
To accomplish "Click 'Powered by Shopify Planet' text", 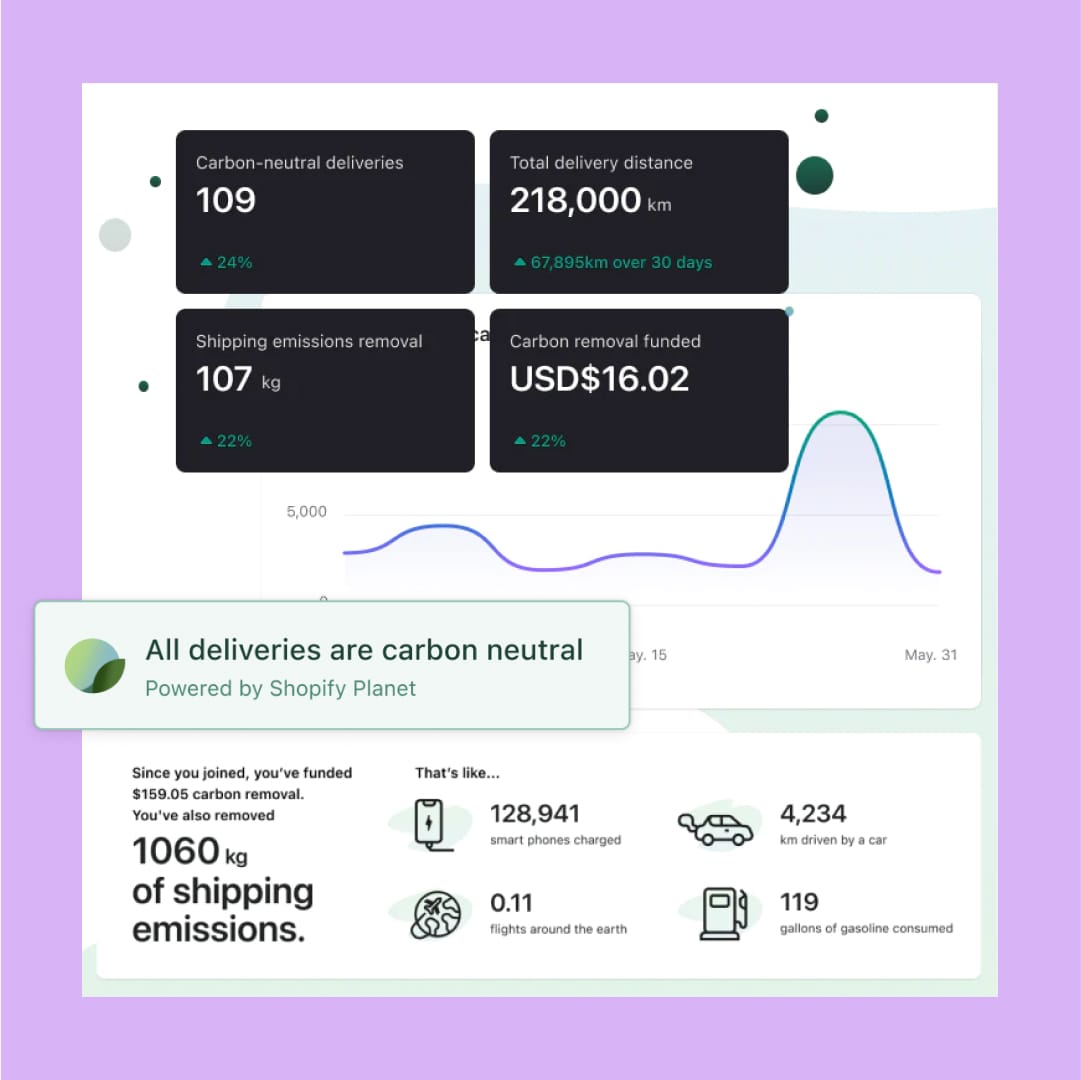I will tap(280, 689).
